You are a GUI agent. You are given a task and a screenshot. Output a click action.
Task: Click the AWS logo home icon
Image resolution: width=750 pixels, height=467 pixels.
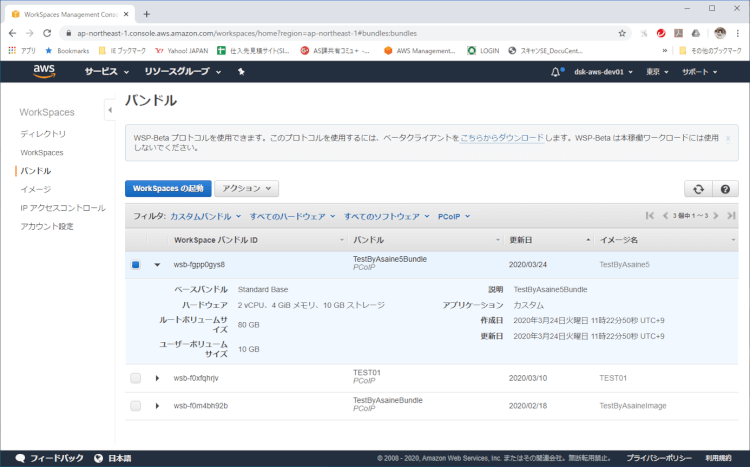43,71
